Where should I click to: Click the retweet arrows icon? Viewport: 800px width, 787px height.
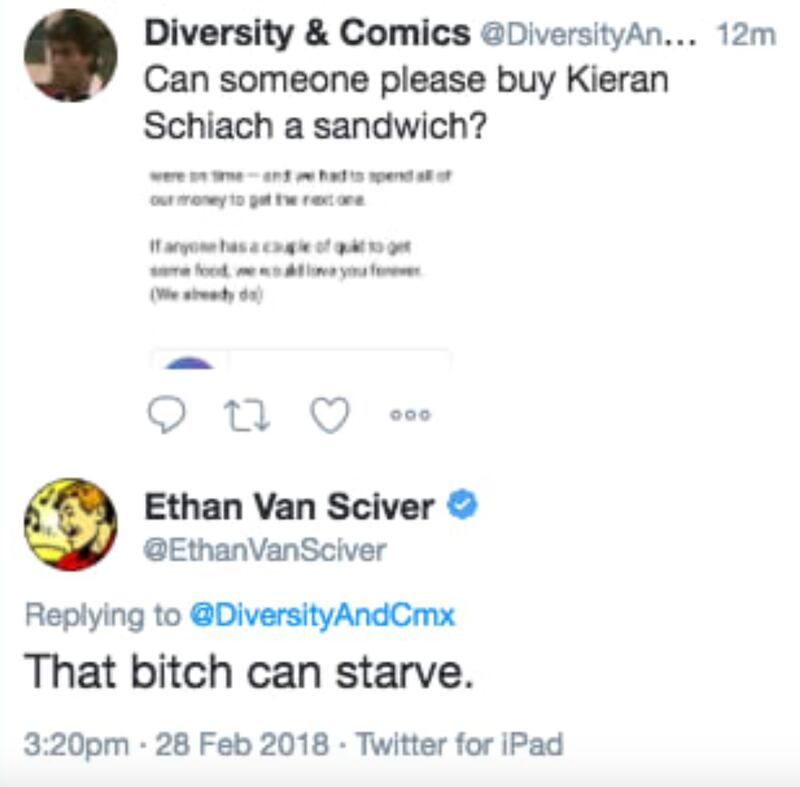tap(247, 415)
